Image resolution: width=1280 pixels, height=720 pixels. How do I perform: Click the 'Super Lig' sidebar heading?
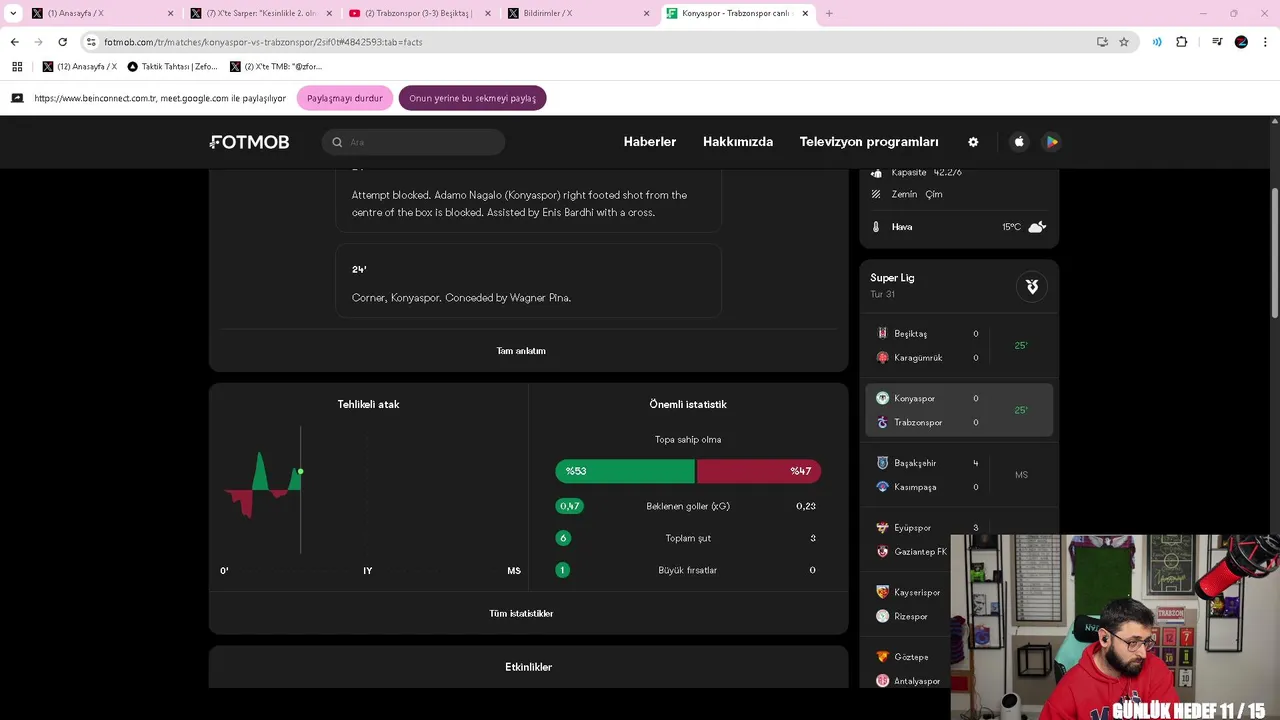pyautogui.click(x=892, y=278)
